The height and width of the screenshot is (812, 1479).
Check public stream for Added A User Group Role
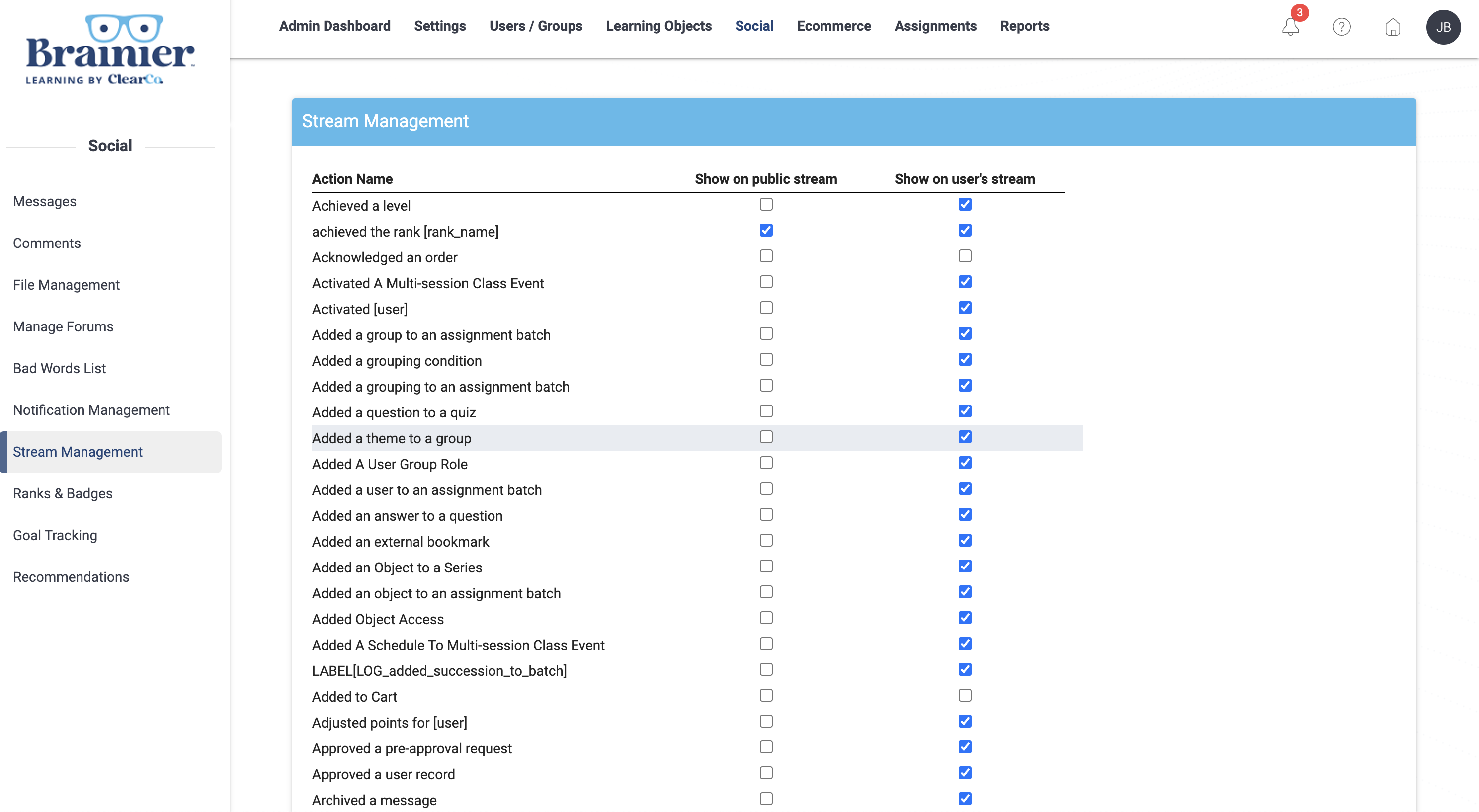pyautogui.click(x=766, y=463)
